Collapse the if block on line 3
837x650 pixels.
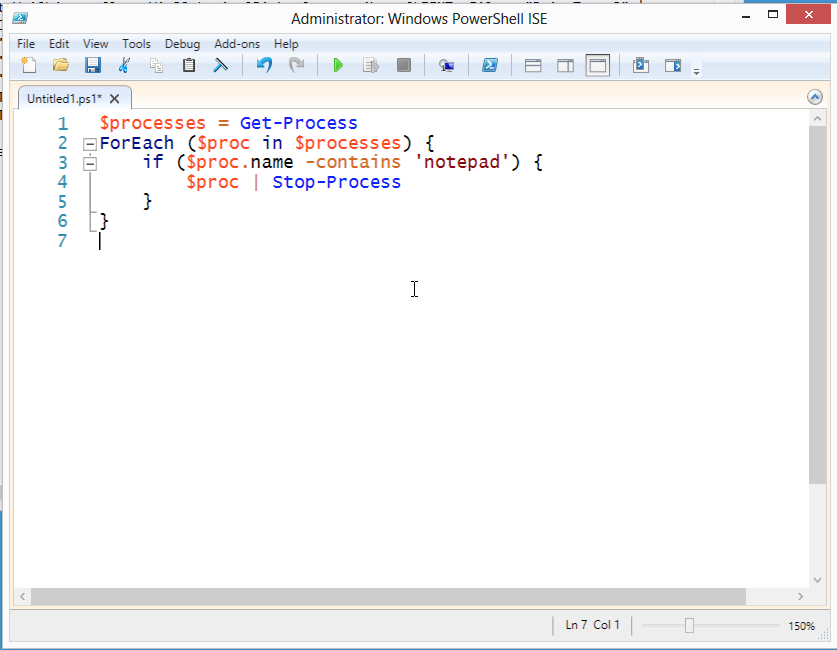click(x=89, y=163)
